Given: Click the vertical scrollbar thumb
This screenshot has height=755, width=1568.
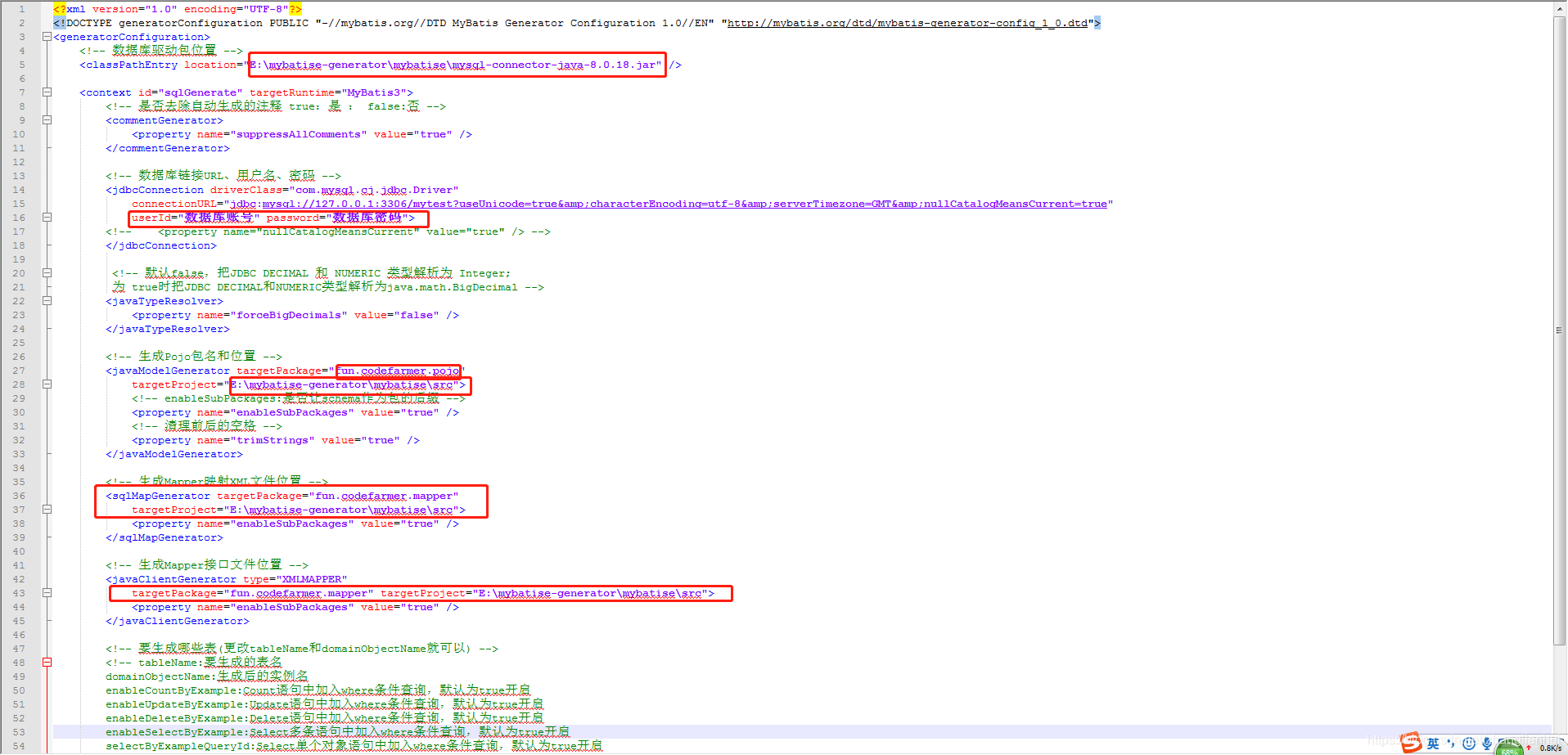Looking at the screenshot, I should click(x=1560, y=331).
